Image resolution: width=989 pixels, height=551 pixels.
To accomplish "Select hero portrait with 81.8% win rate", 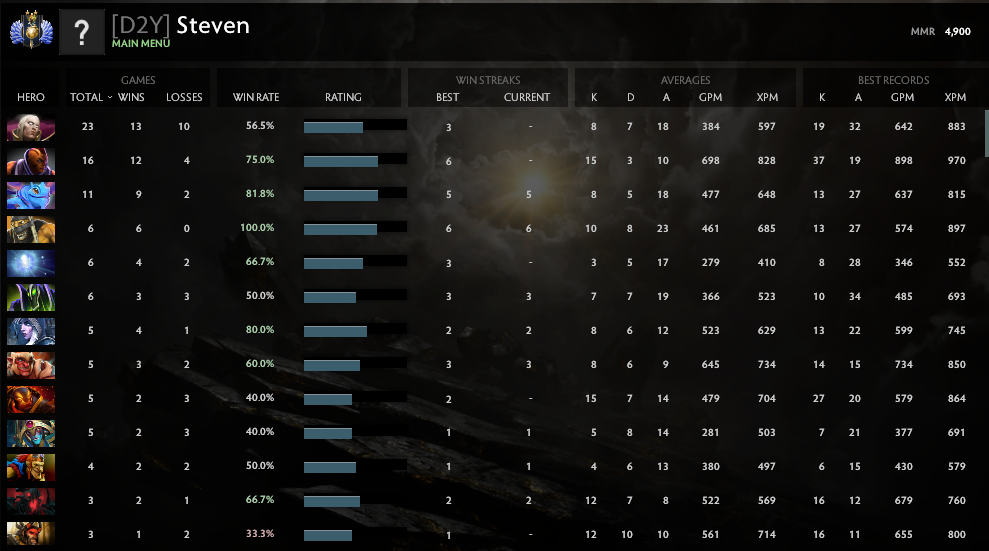I will click(31, 195).
